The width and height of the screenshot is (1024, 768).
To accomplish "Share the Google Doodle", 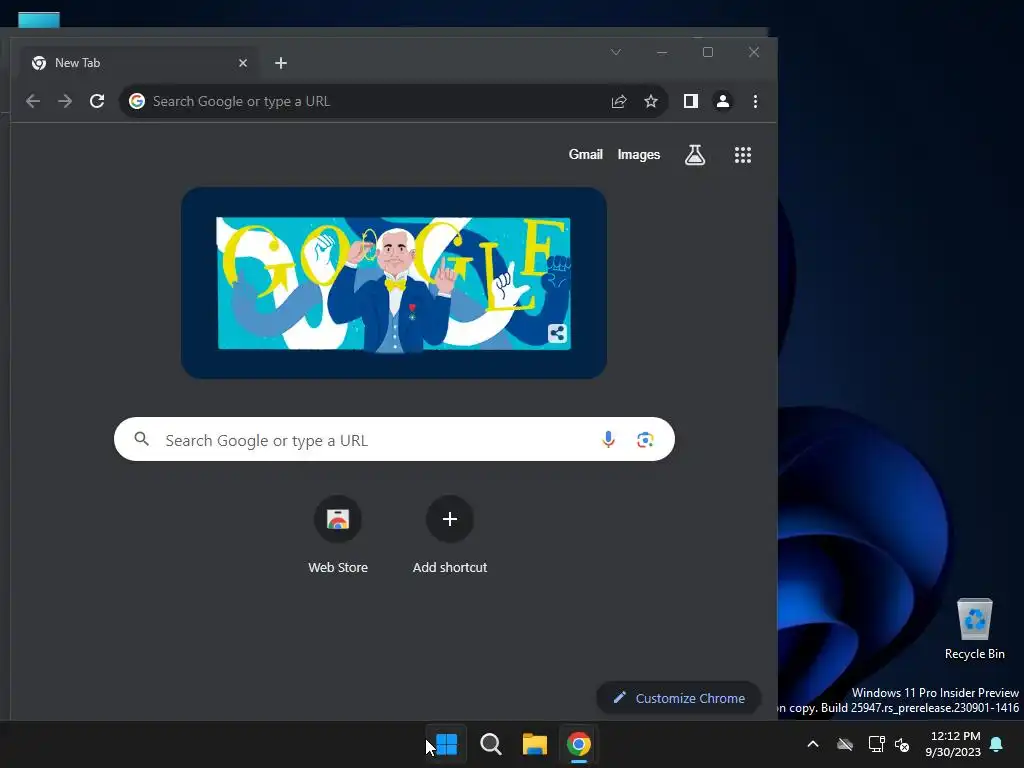I will [557, 334].
